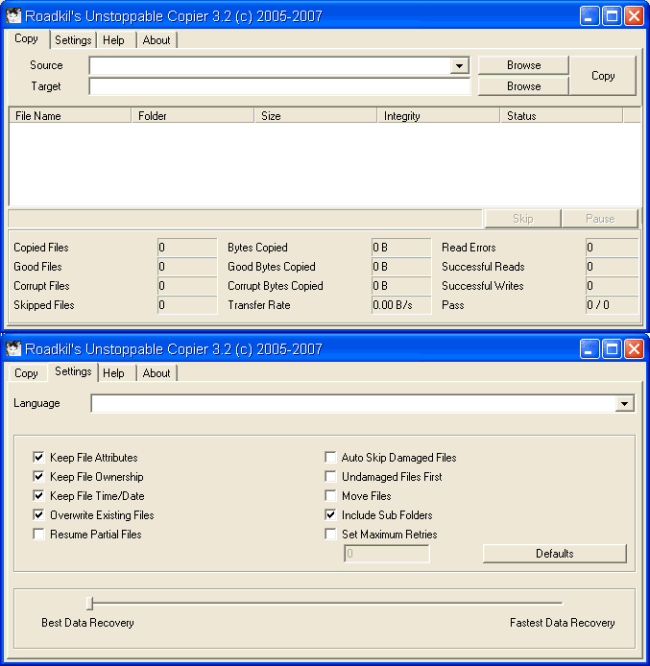Enable the Move Files checkbox
650x666 pixels.
click(331, 495)
